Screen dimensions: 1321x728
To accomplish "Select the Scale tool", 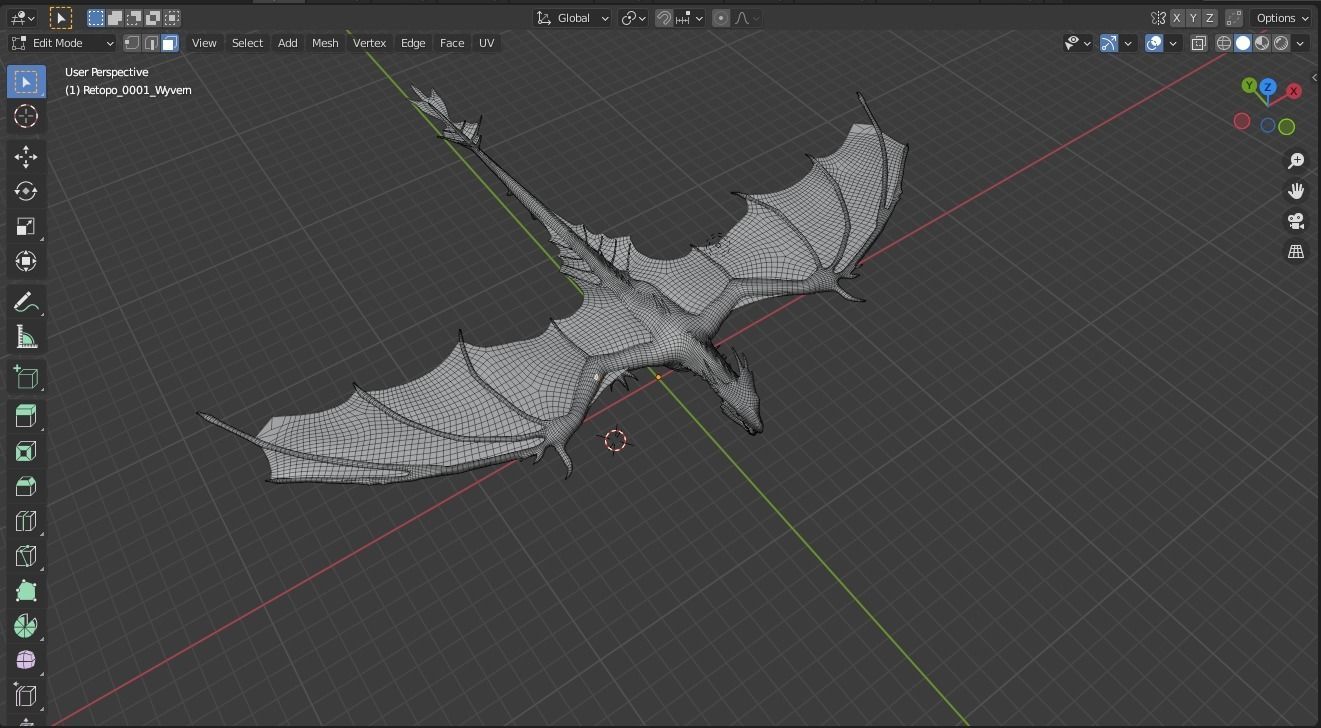I will (x=26, y=226).
